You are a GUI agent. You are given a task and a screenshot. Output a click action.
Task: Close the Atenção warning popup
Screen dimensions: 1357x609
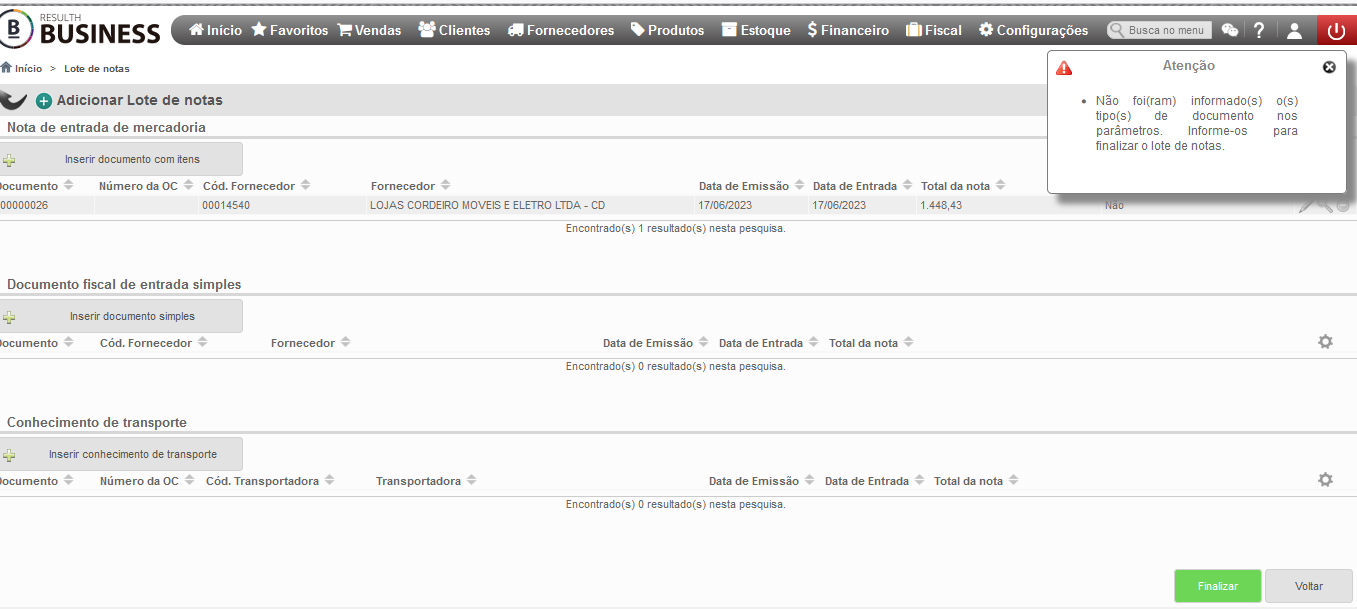[x=1329, y=67]
